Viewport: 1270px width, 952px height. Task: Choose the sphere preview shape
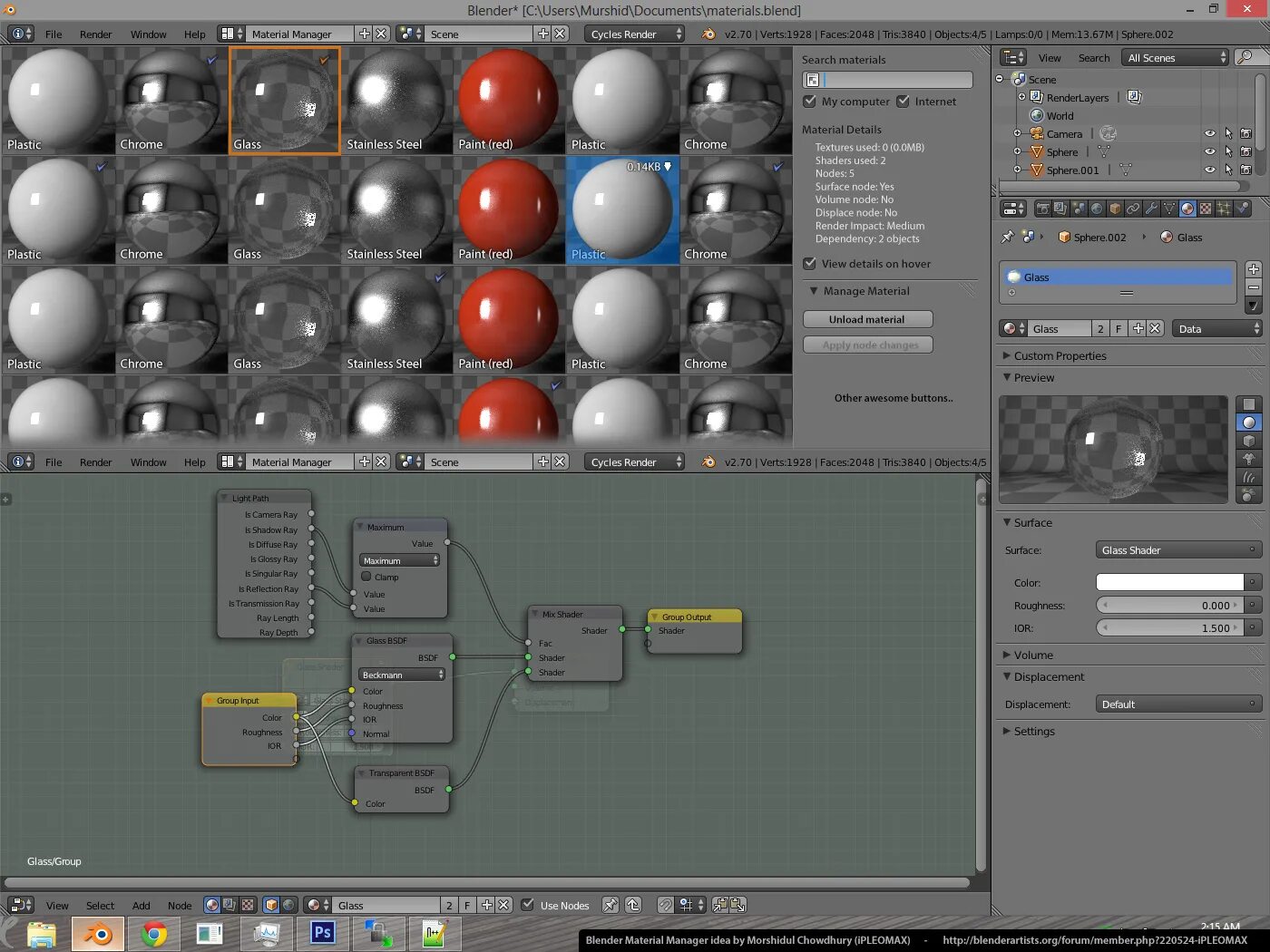point(1249,423)
